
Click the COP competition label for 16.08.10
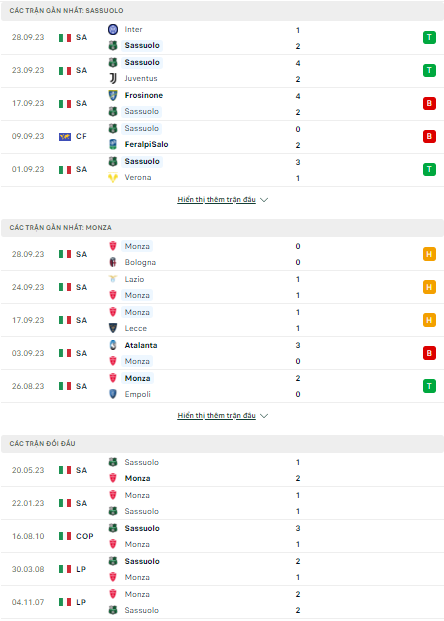pos(85,536)
